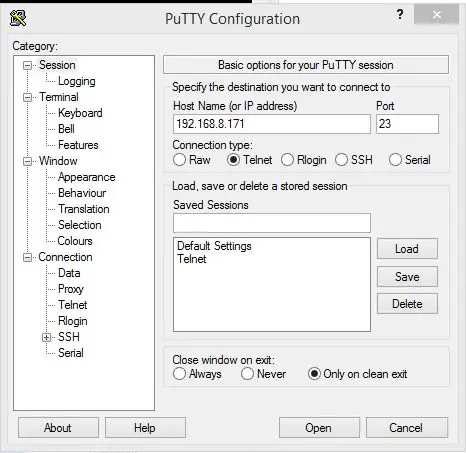The width and height of the screenshot is (466, 453).
Task: Click the Load button
Action: [x=407, y=249]
